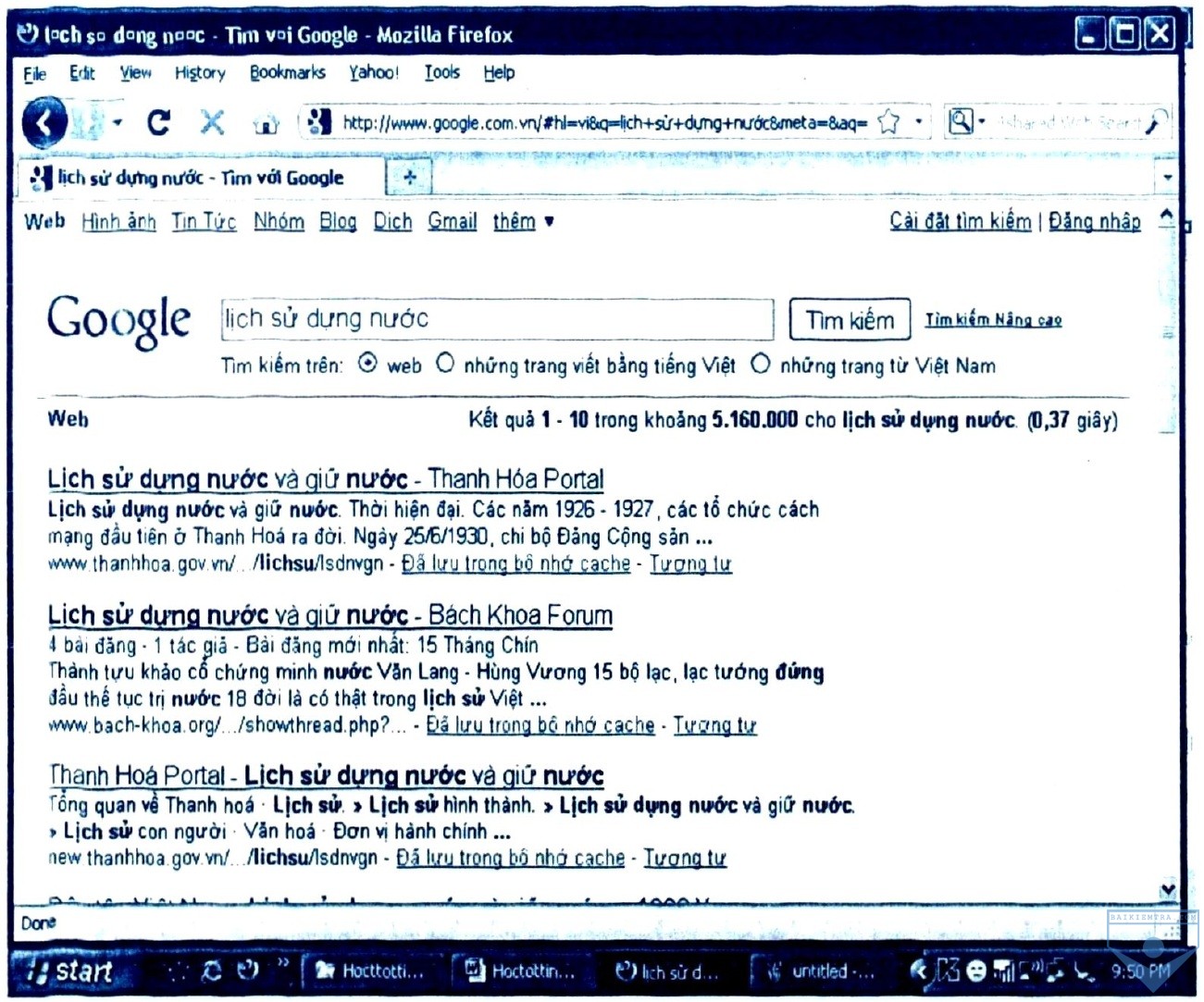
Task: Open the search engine selector dropdown
Action: (x=982, y=121)
